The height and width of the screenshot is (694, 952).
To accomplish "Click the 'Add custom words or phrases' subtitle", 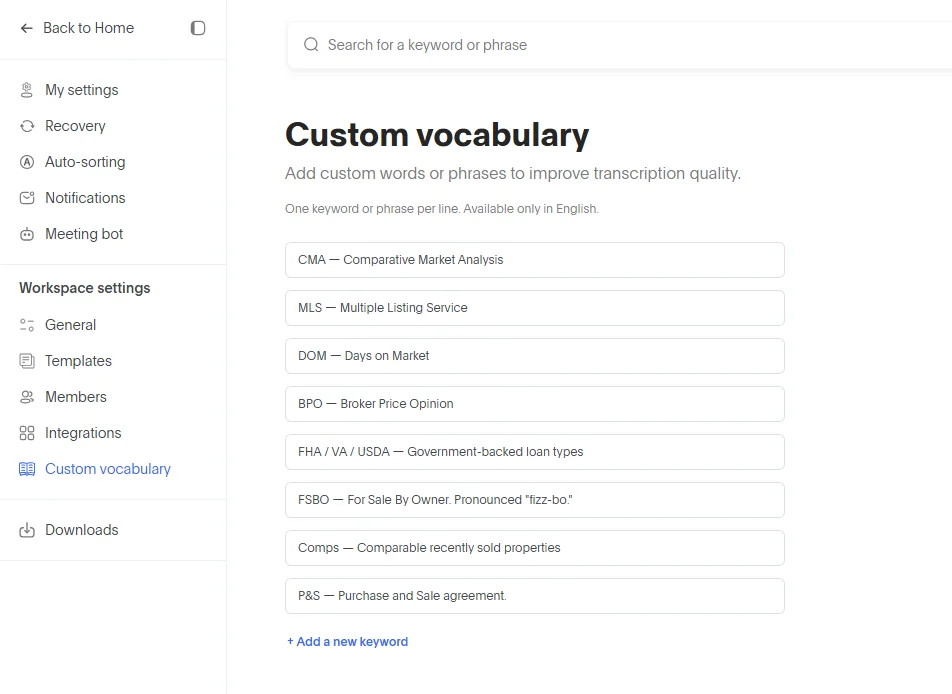I will (x=513, y=174).
